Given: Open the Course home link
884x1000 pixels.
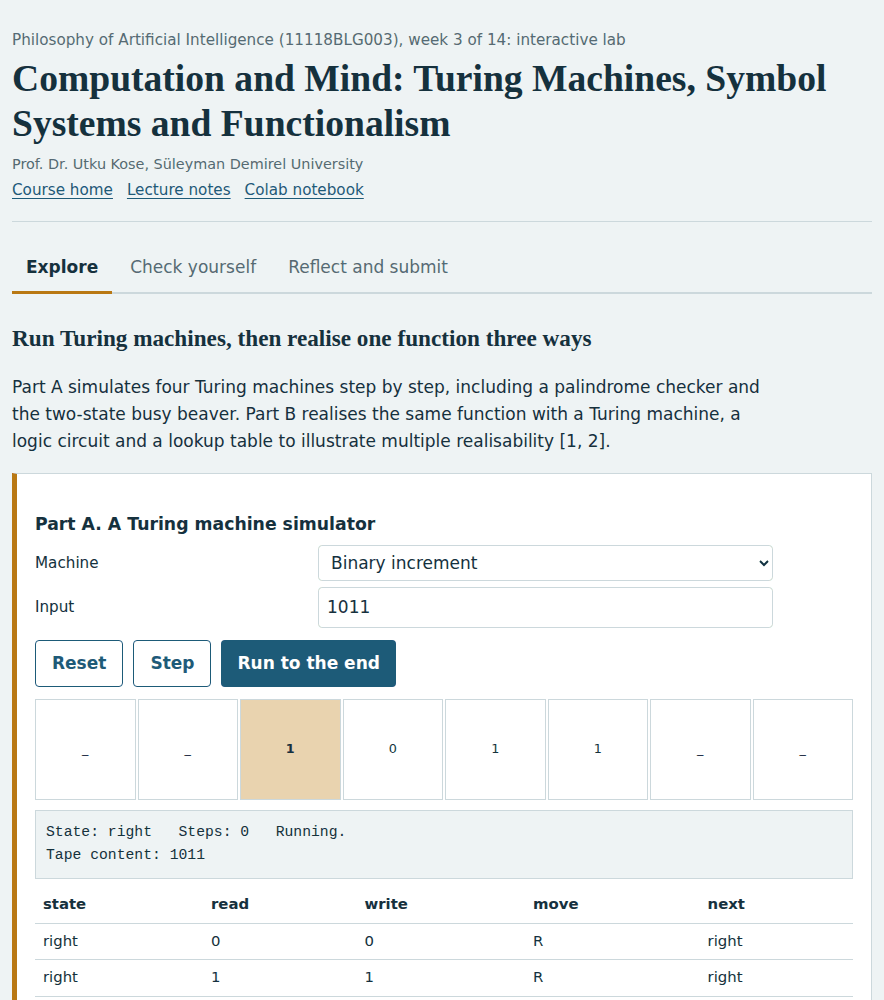Looking at the screenshot, I should point(63,189).
